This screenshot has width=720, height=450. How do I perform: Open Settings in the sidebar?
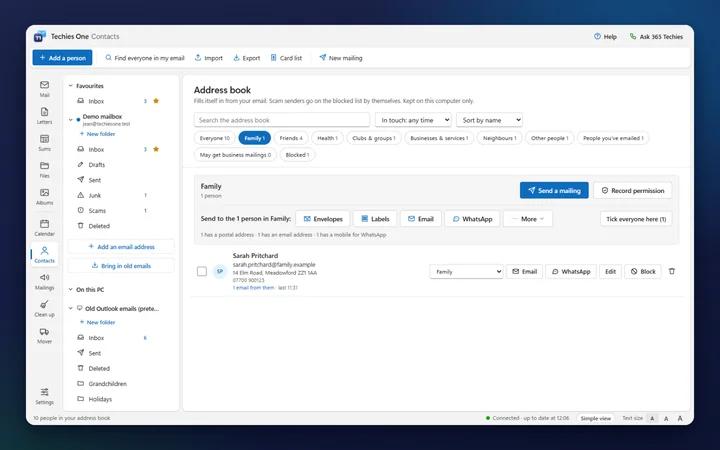[x=45, y=396]
